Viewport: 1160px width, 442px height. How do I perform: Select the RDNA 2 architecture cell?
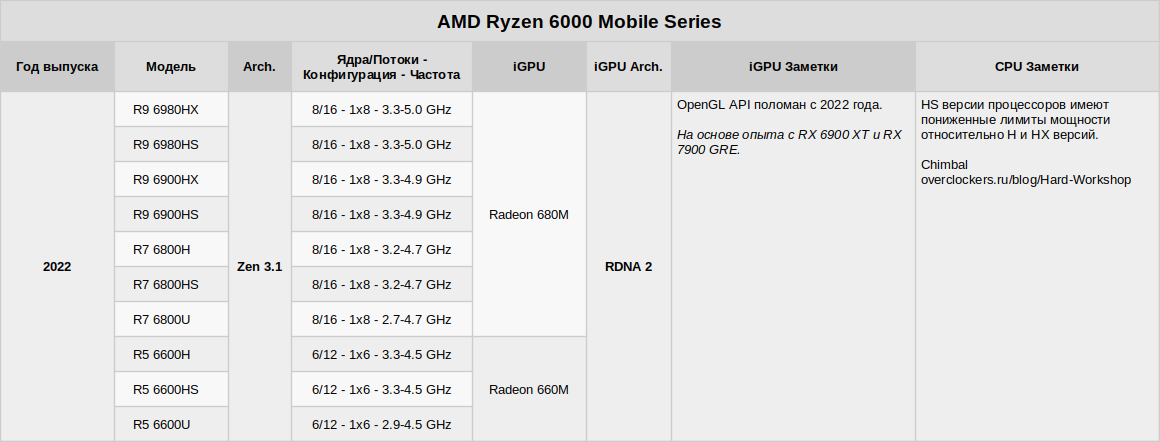tap(628, 267)
